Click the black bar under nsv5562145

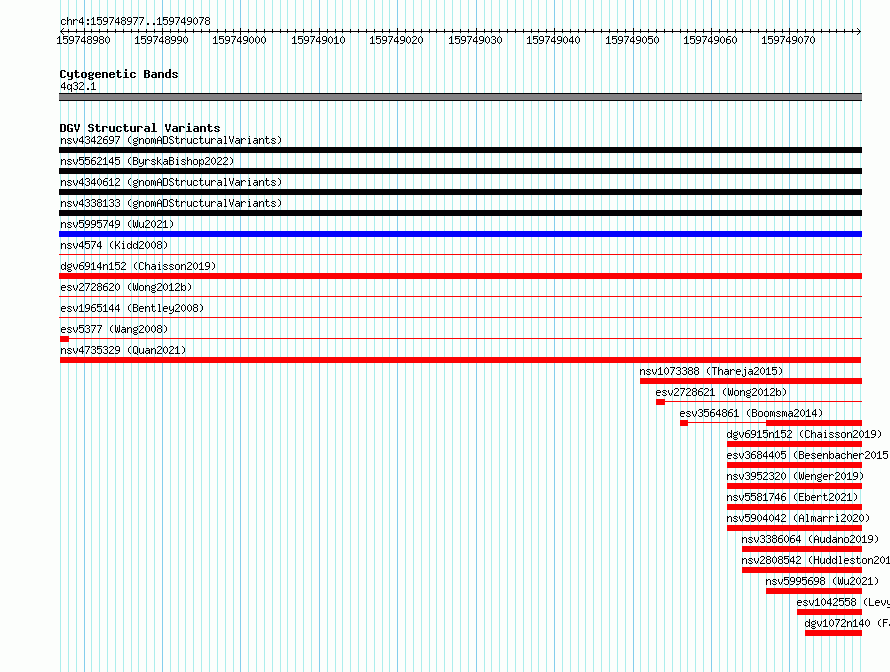(460, 171)
